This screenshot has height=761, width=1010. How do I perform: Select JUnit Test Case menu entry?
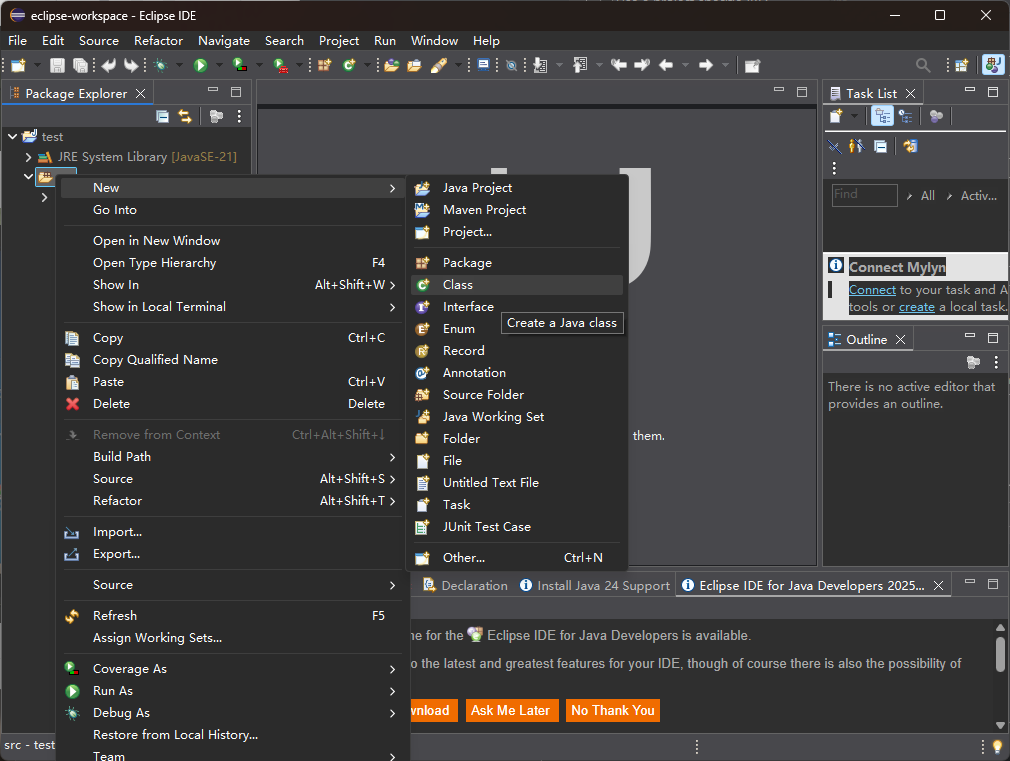[x=517, y=527]
